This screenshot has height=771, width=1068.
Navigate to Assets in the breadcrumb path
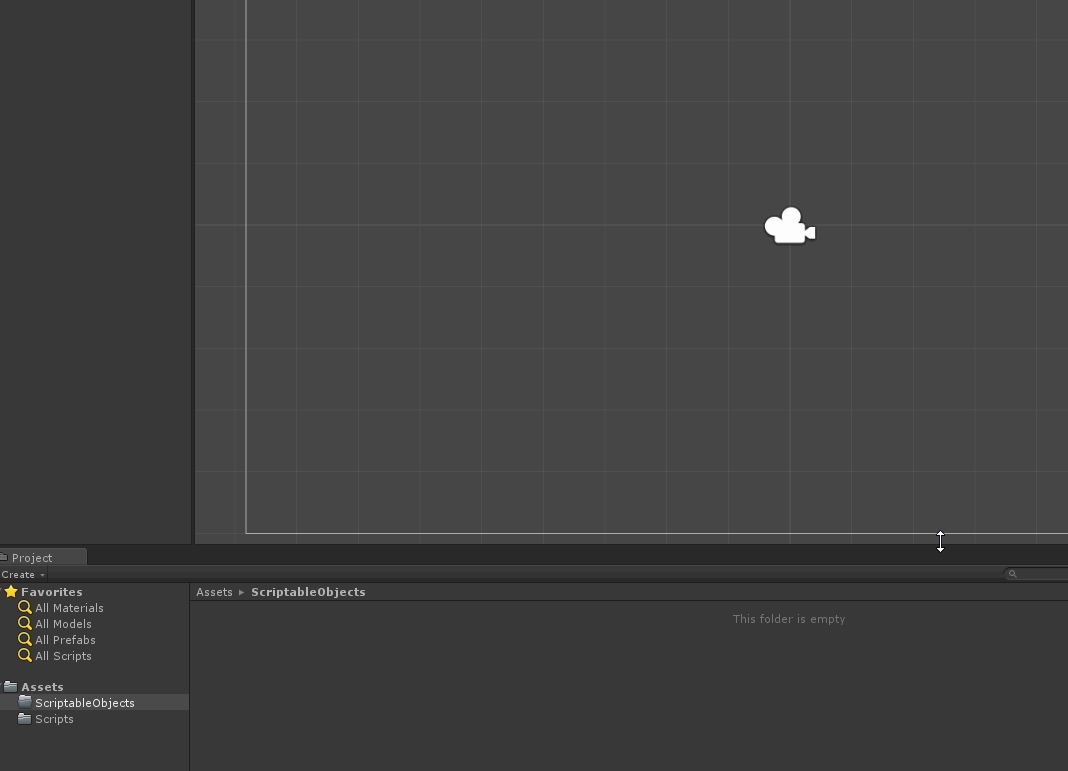214,592
